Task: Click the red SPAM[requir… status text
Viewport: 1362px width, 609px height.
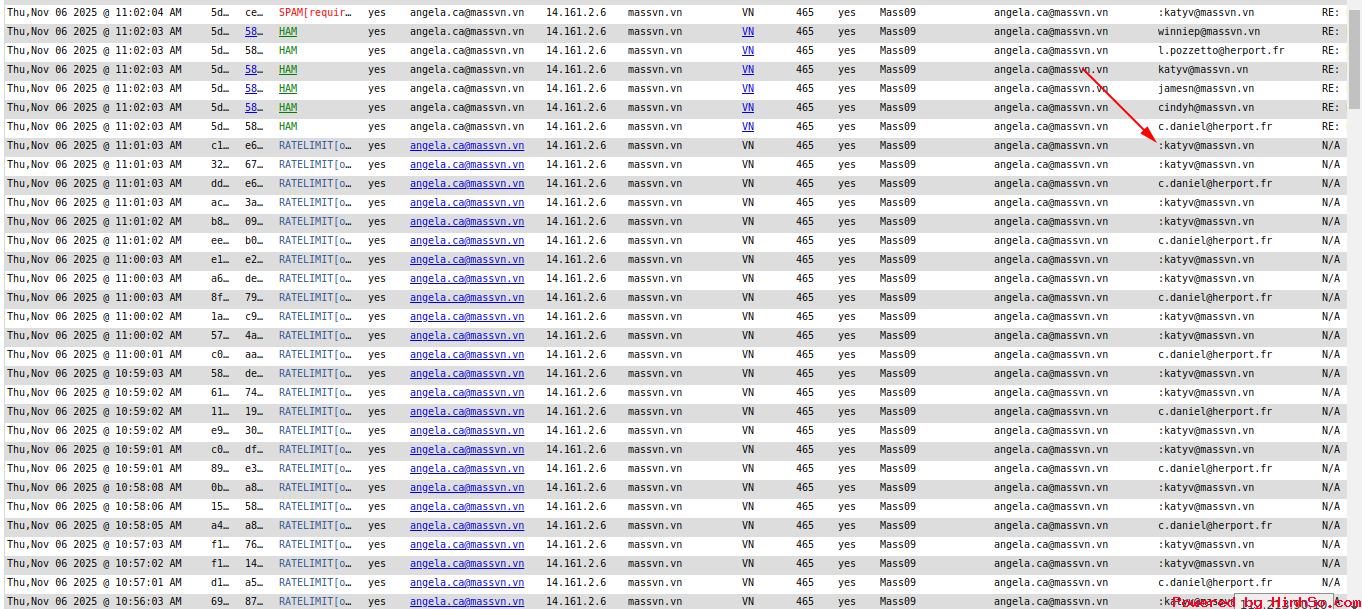Action: click(x=315, y=13)
